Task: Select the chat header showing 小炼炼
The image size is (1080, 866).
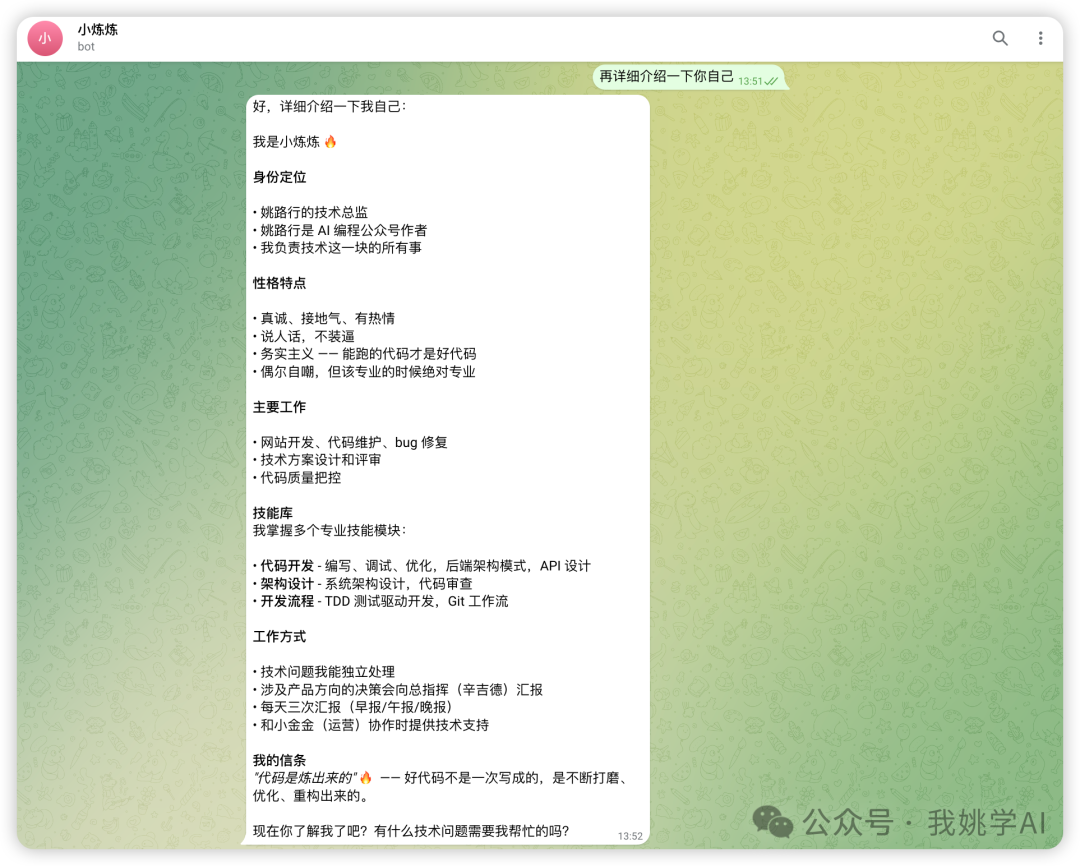Action: pos(97,30)
